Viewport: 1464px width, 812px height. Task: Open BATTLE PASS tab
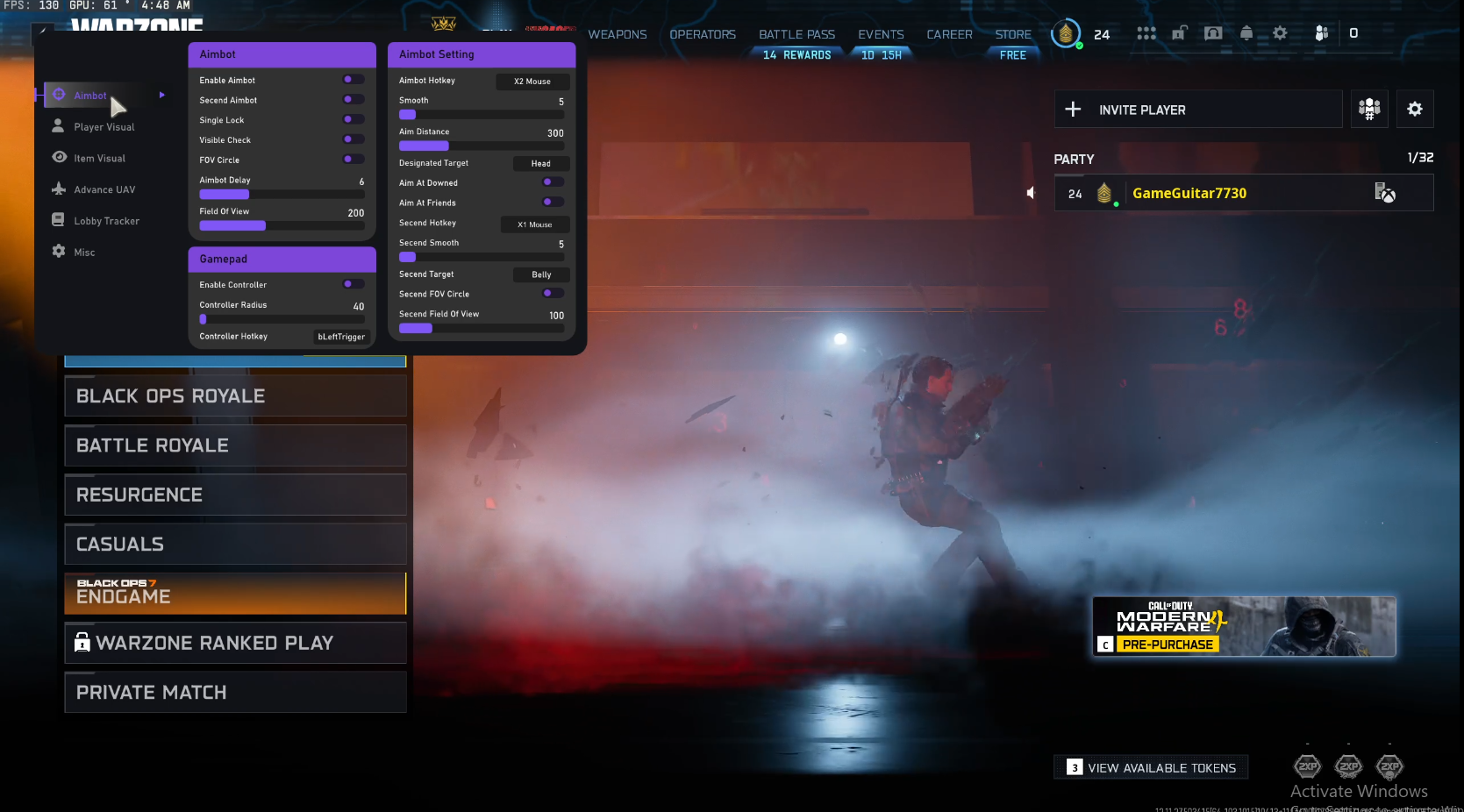coord(796,34)
